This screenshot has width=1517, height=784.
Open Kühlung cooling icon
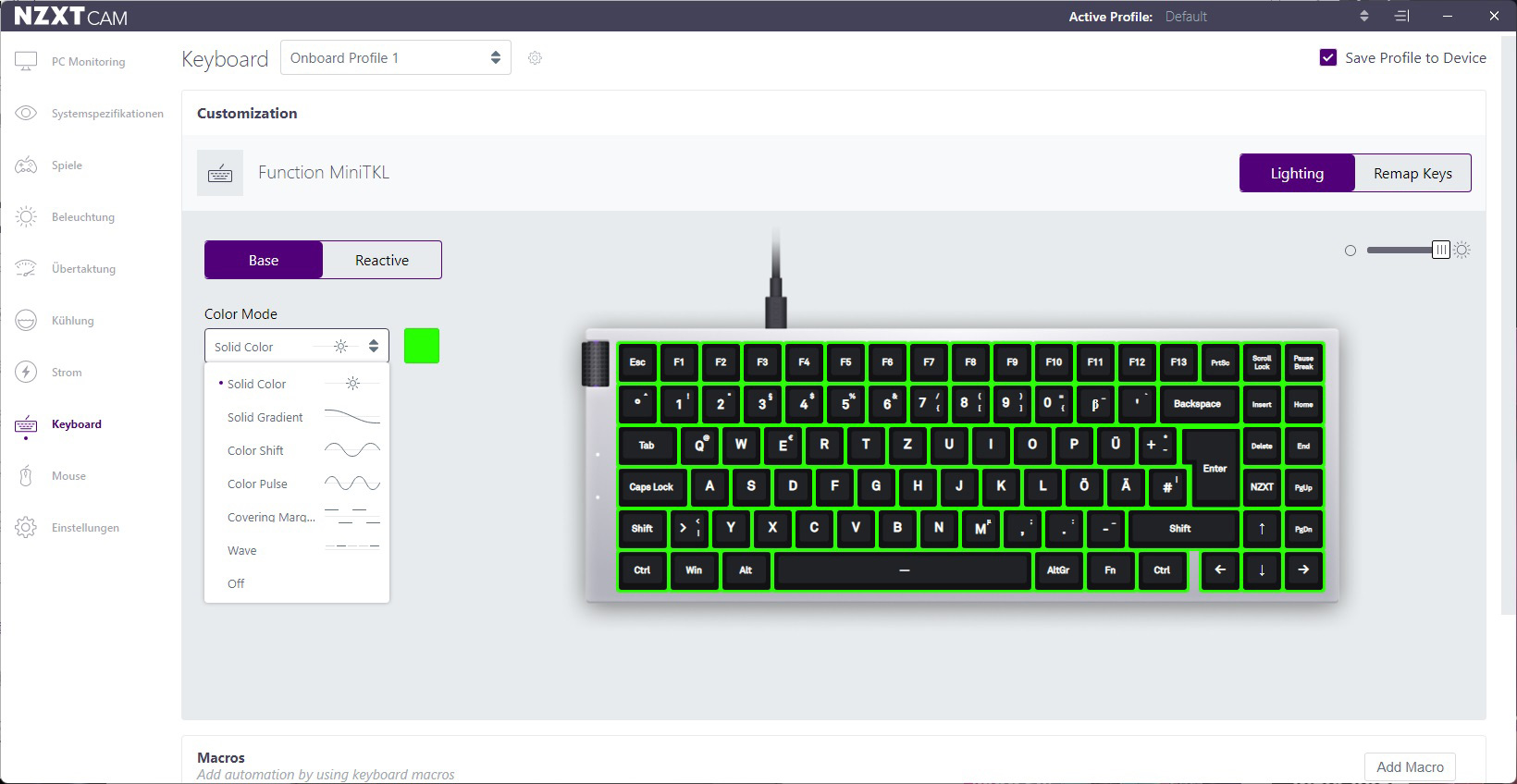pyautogui.click(x=26, y=320)
